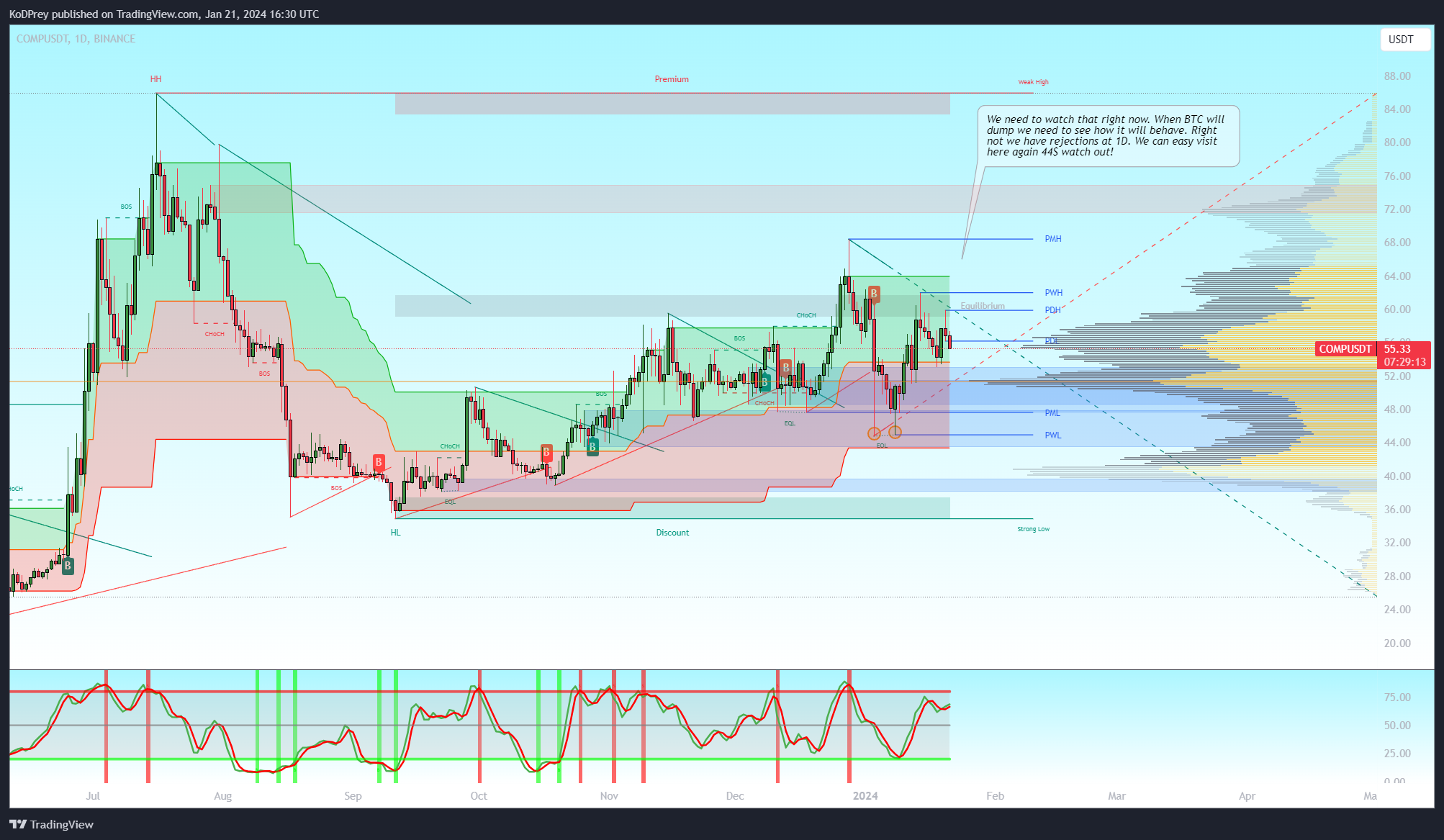Click the HL swing label
The height and width of the screenshot is (840, 1444).
395,533
